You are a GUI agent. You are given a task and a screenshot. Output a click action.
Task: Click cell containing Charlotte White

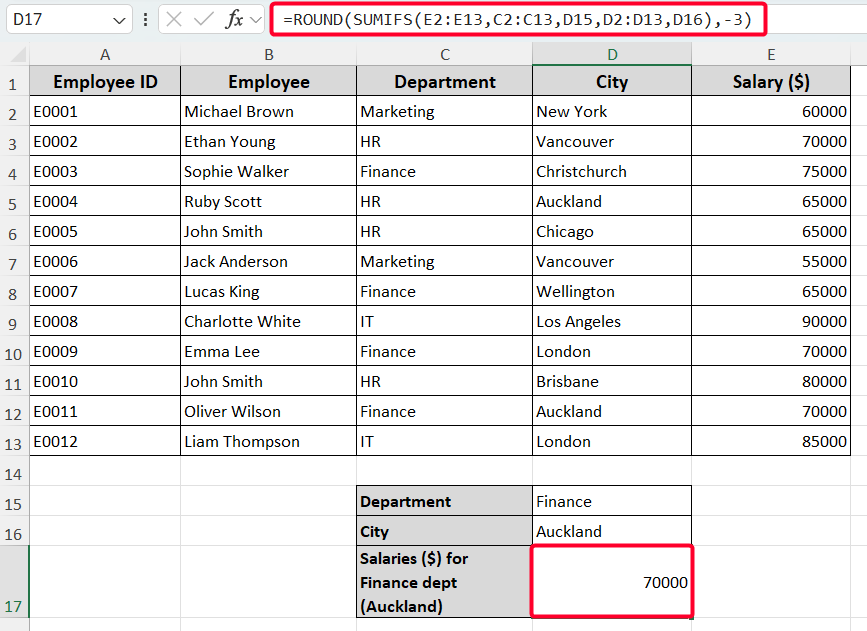pyautogui.click(x=268, y=322)
